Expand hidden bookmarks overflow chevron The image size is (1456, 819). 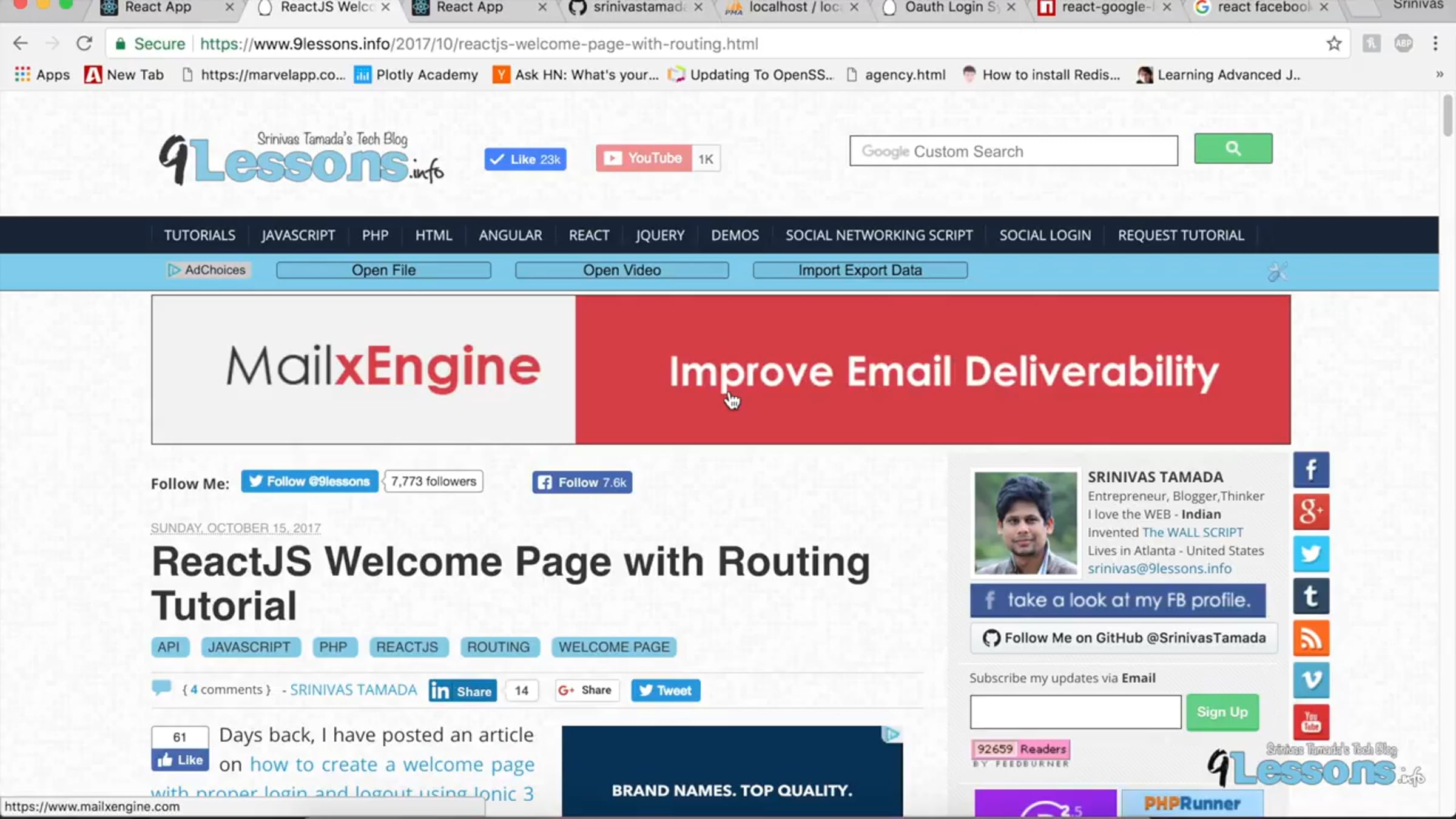(x=1439, y=75)
